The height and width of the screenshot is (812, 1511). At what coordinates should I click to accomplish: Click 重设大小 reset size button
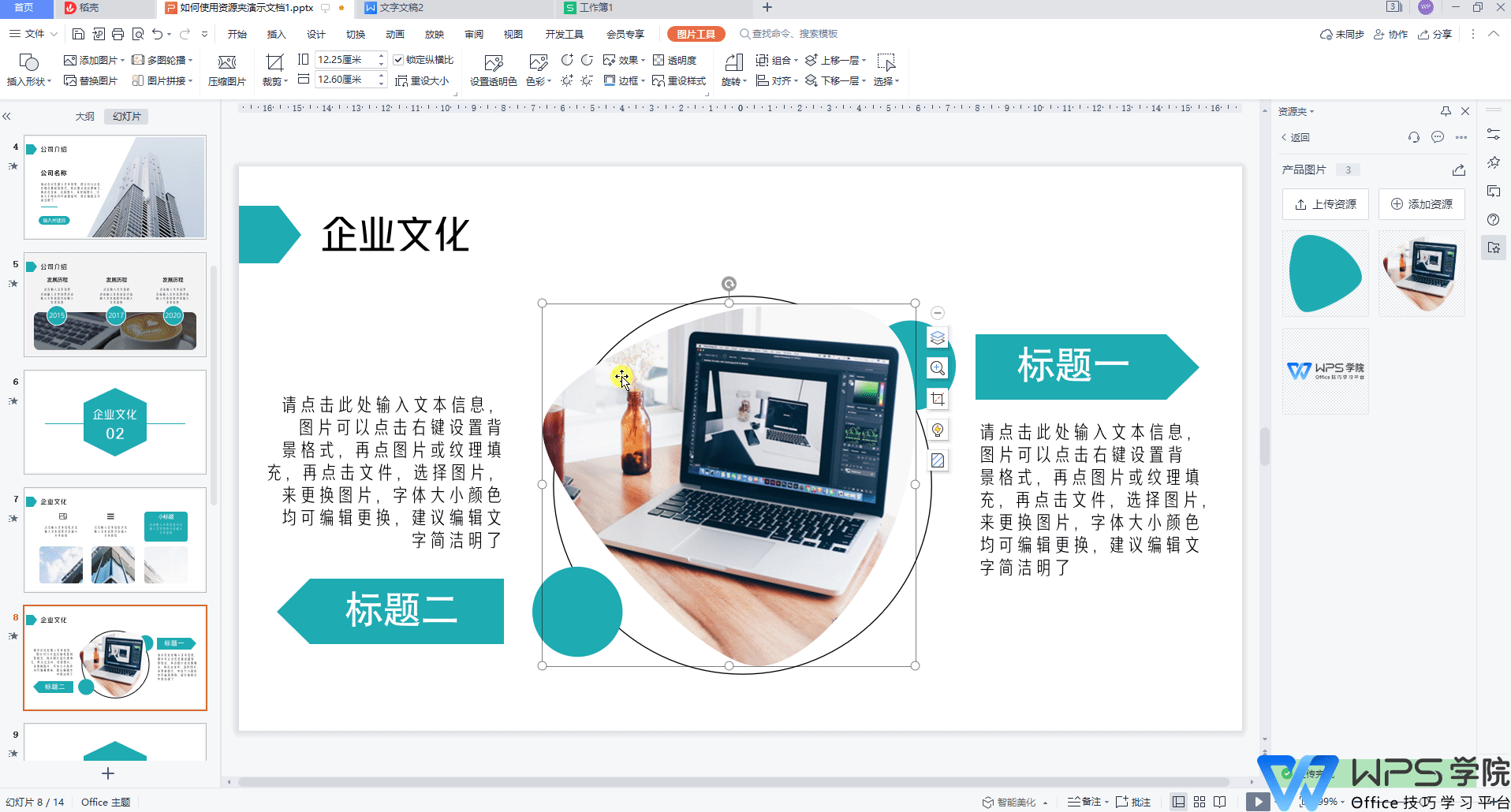[422, 80]
